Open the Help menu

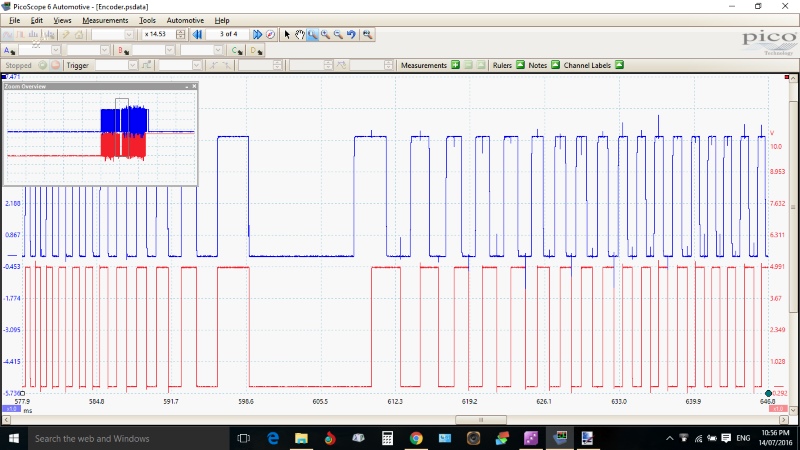coord(221,20)
